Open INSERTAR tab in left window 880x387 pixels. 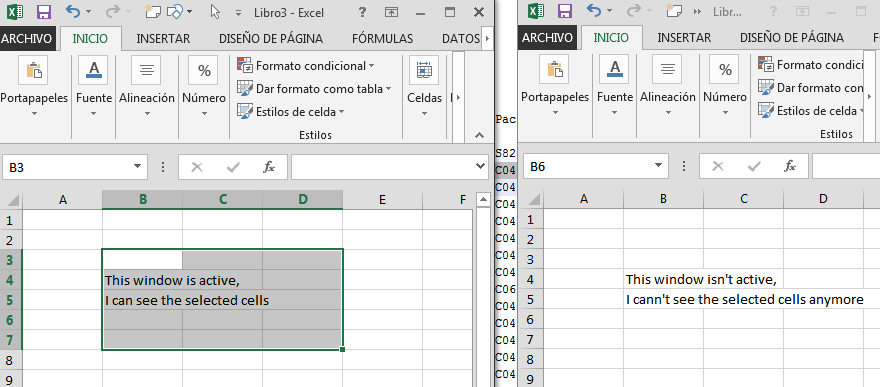point(163,39)
